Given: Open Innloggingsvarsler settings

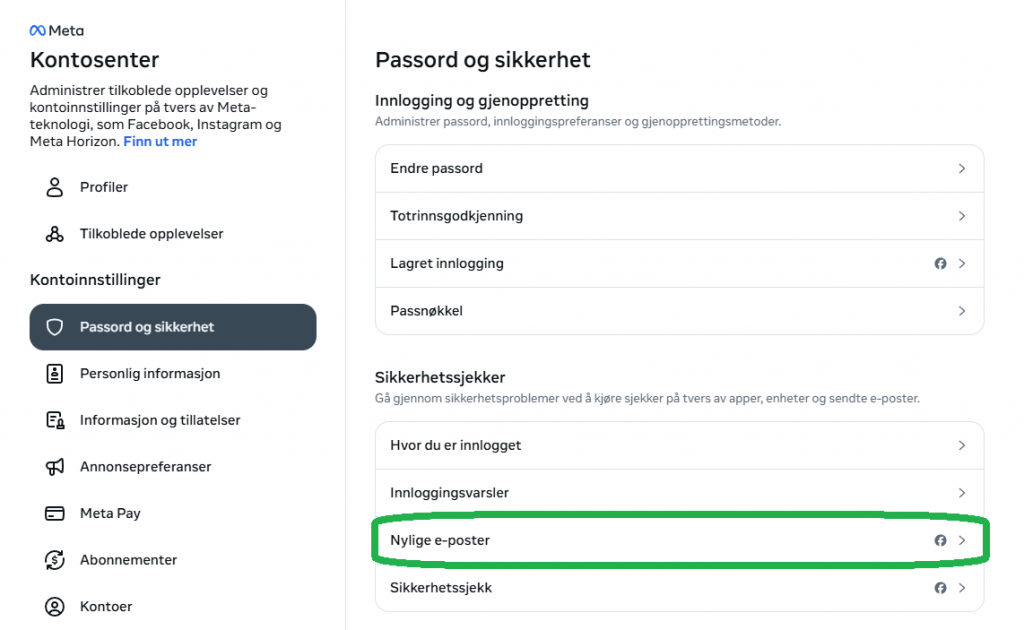Looking at the screenshot, I should [x=679, y=493].
